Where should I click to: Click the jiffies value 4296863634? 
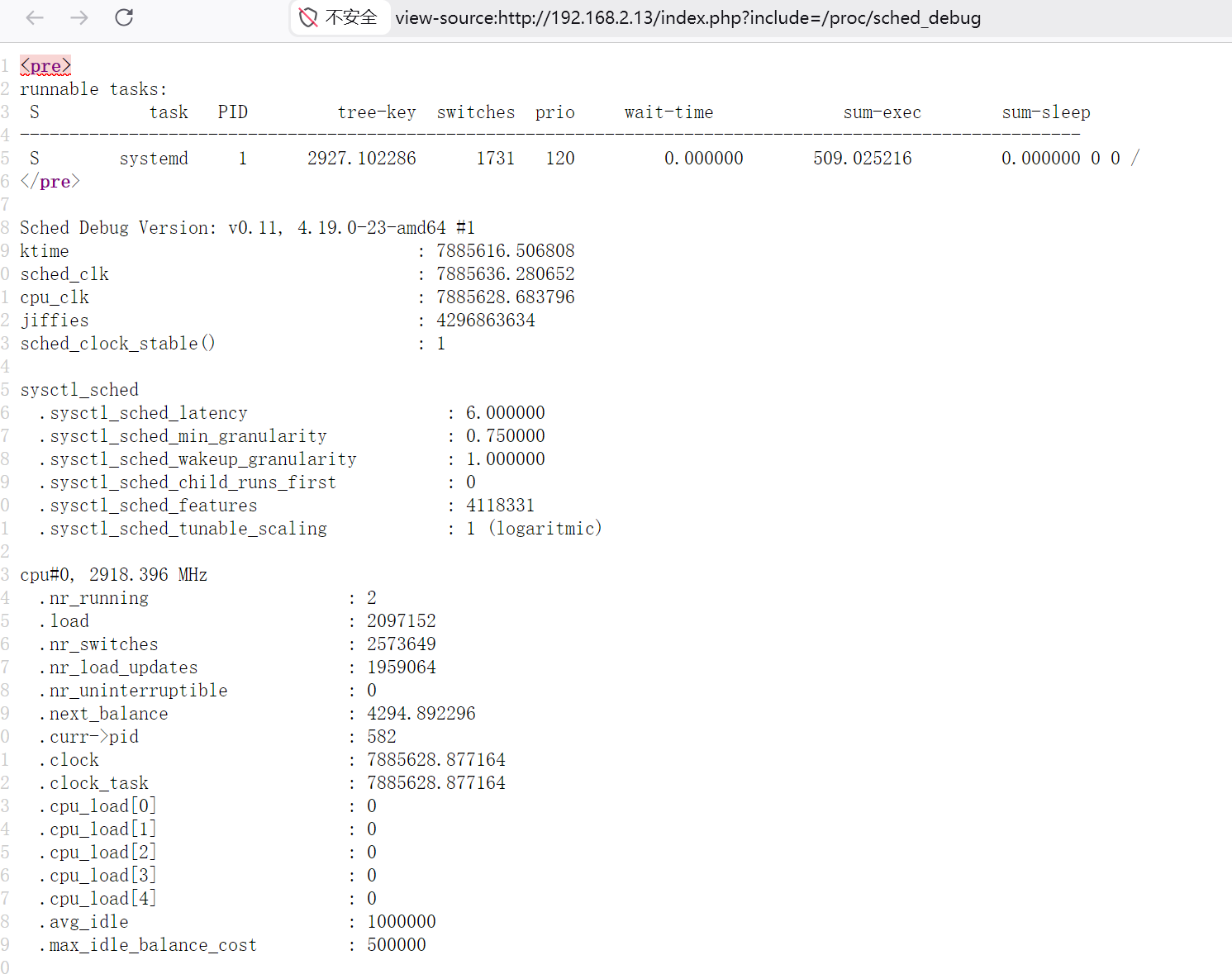click(x=486, y=321)
